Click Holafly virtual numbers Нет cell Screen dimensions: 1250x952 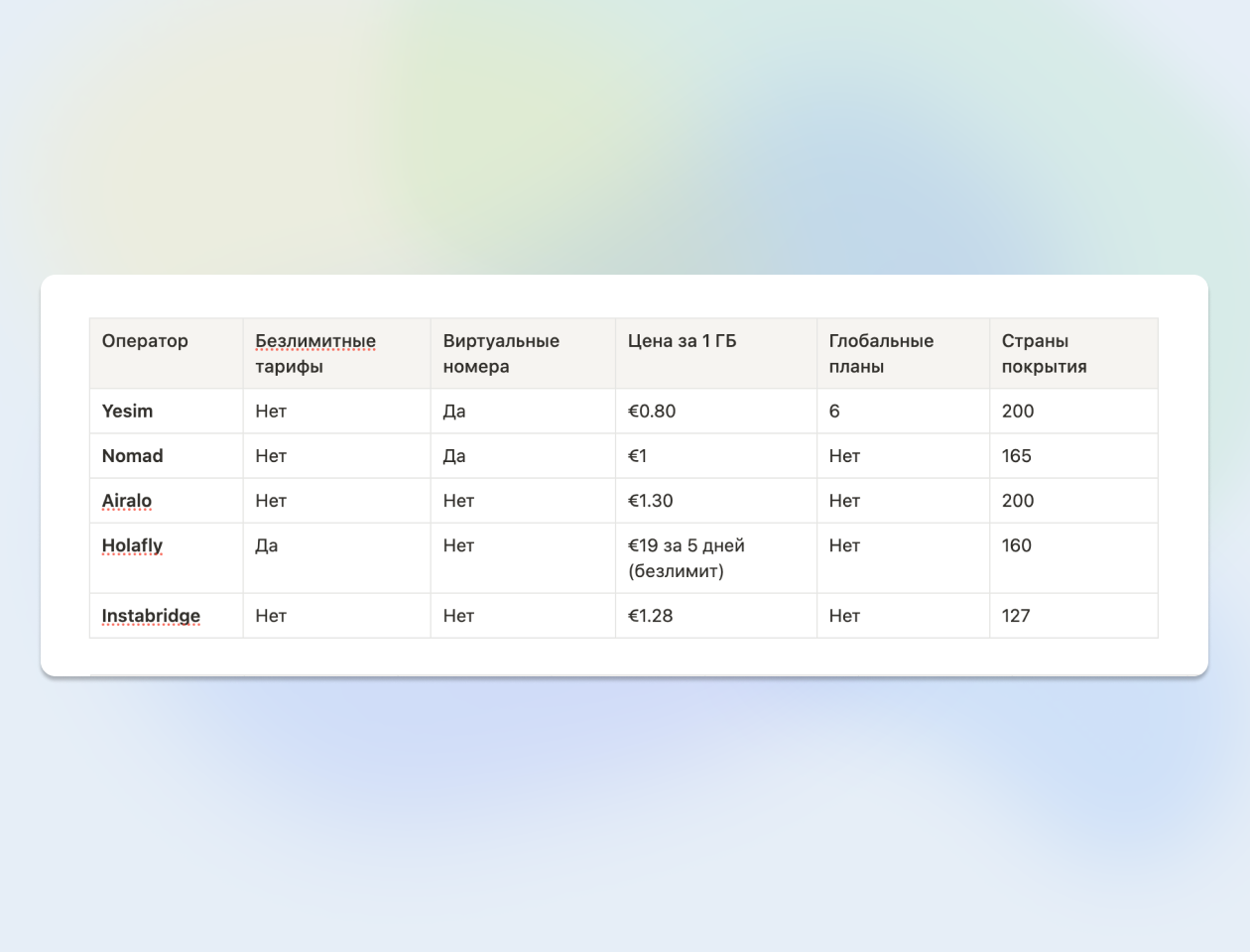tap(523, 558)
